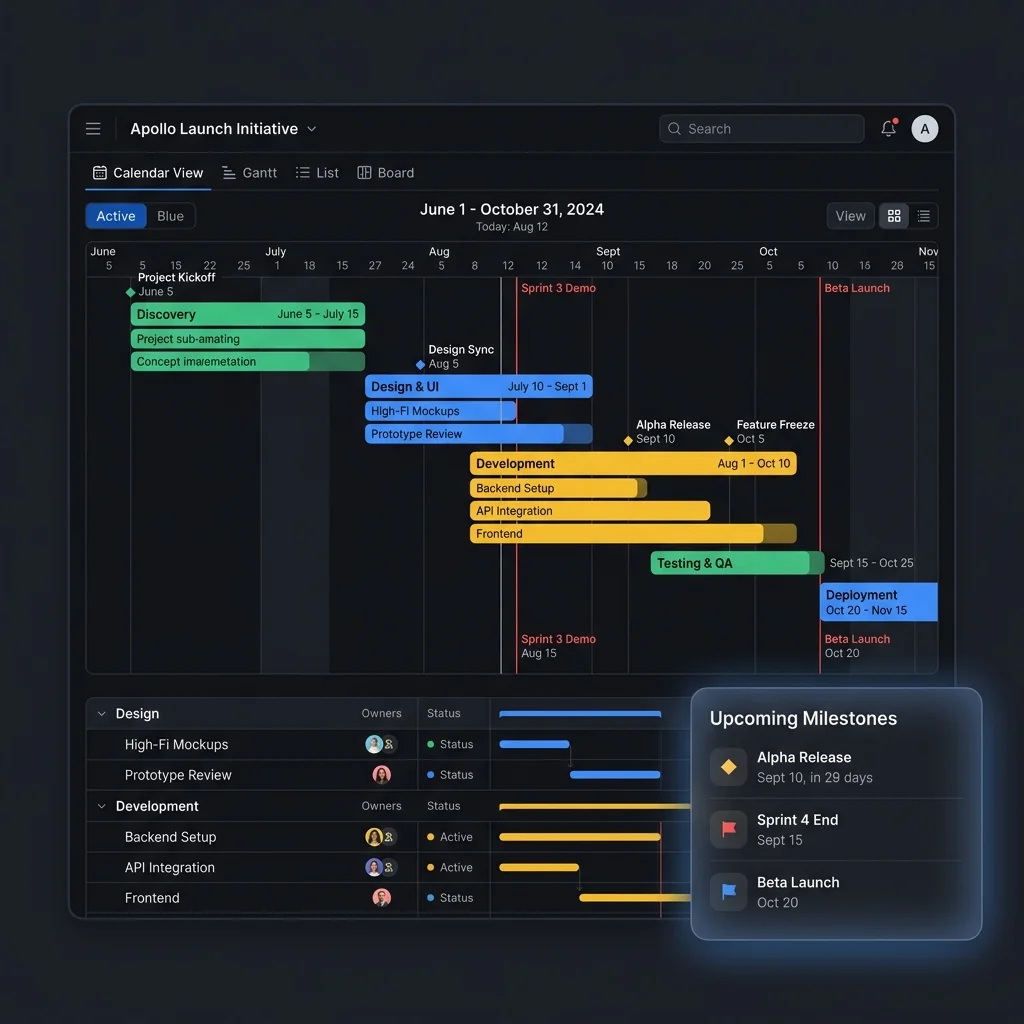
Task: Switch to grid layout view icon
Action: click(894, 216)
